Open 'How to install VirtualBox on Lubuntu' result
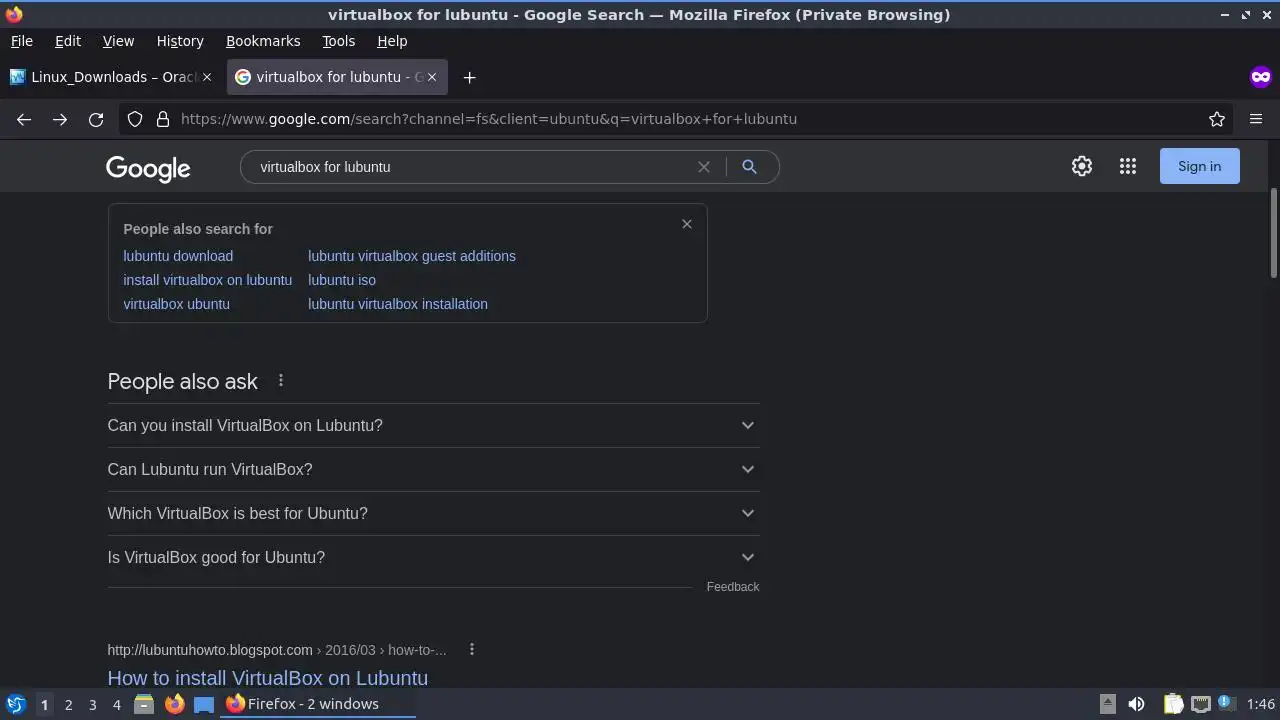This screenshot has width=1280, height=720. [x=267, y=677]
